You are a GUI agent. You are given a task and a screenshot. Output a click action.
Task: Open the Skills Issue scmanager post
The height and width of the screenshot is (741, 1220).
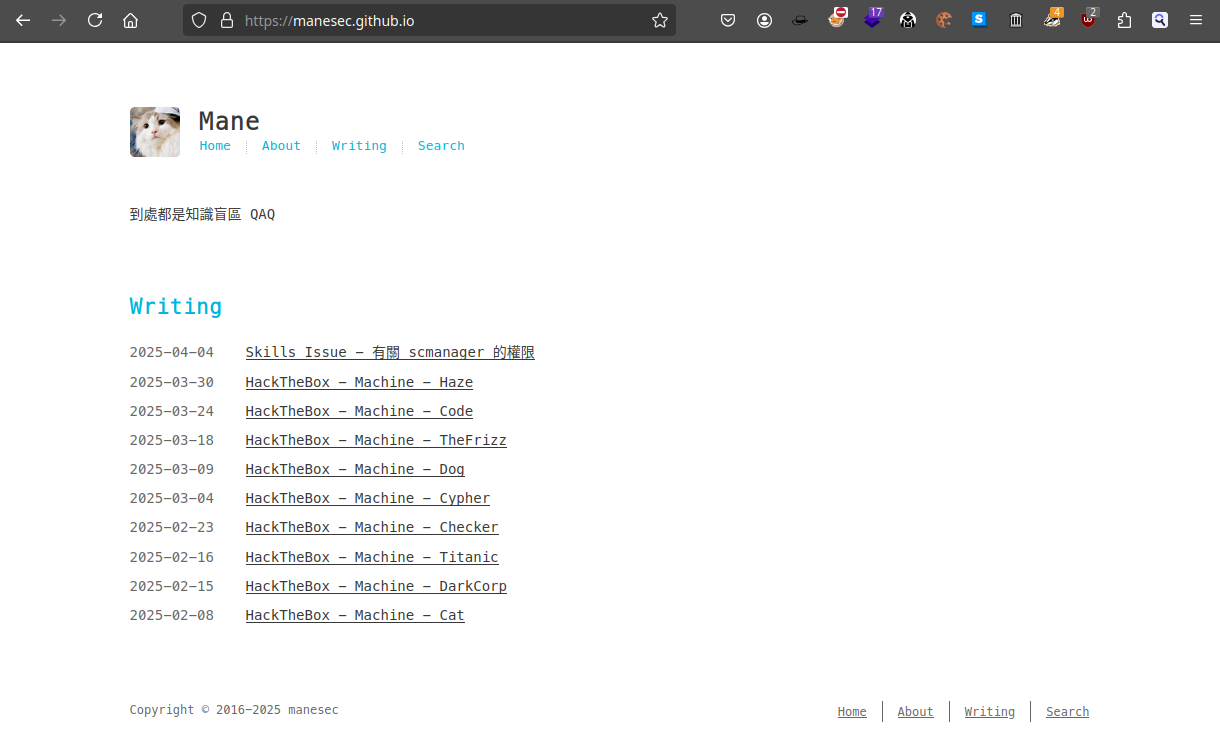390,353
